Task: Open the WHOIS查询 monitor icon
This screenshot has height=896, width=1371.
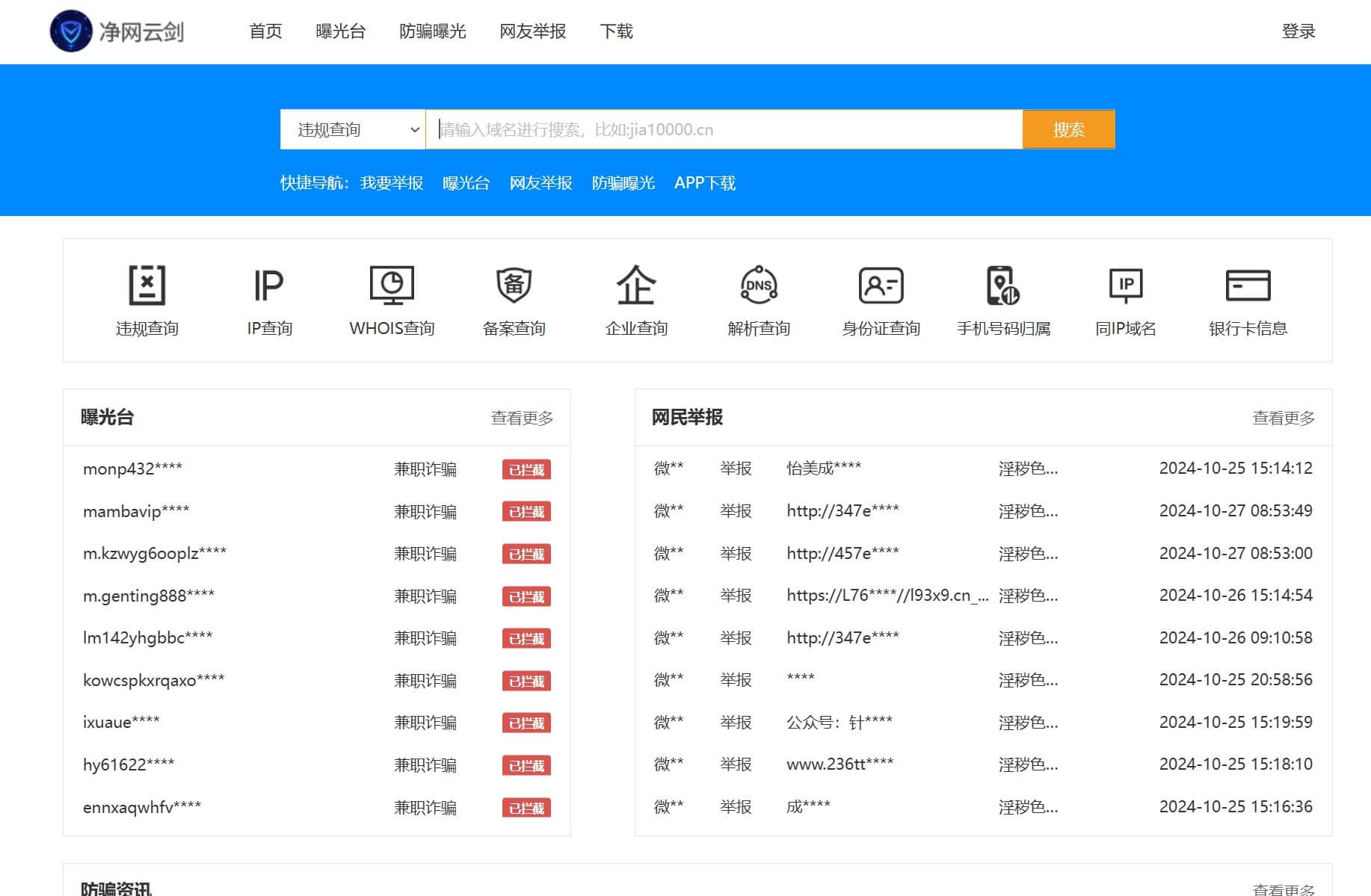Action: (x=392, y=285)
